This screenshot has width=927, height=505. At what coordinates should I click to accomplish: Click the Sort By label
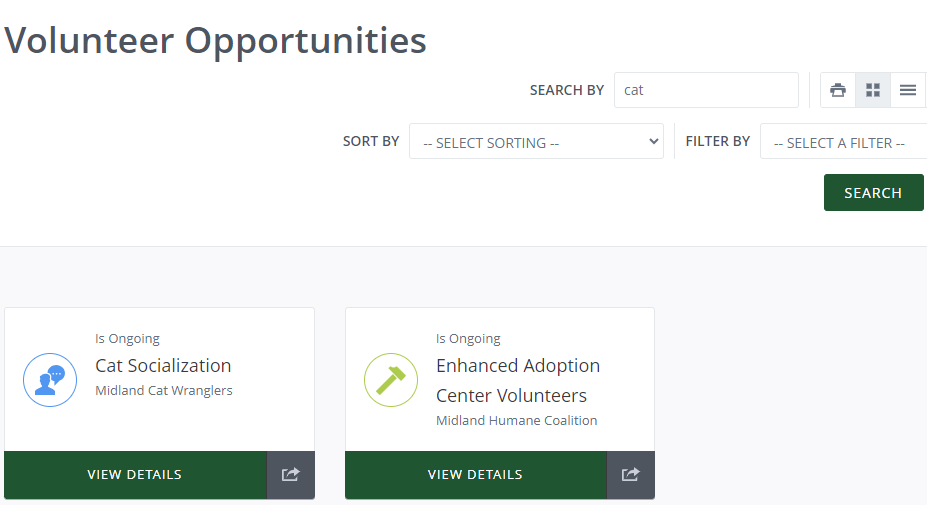[371, 142]
